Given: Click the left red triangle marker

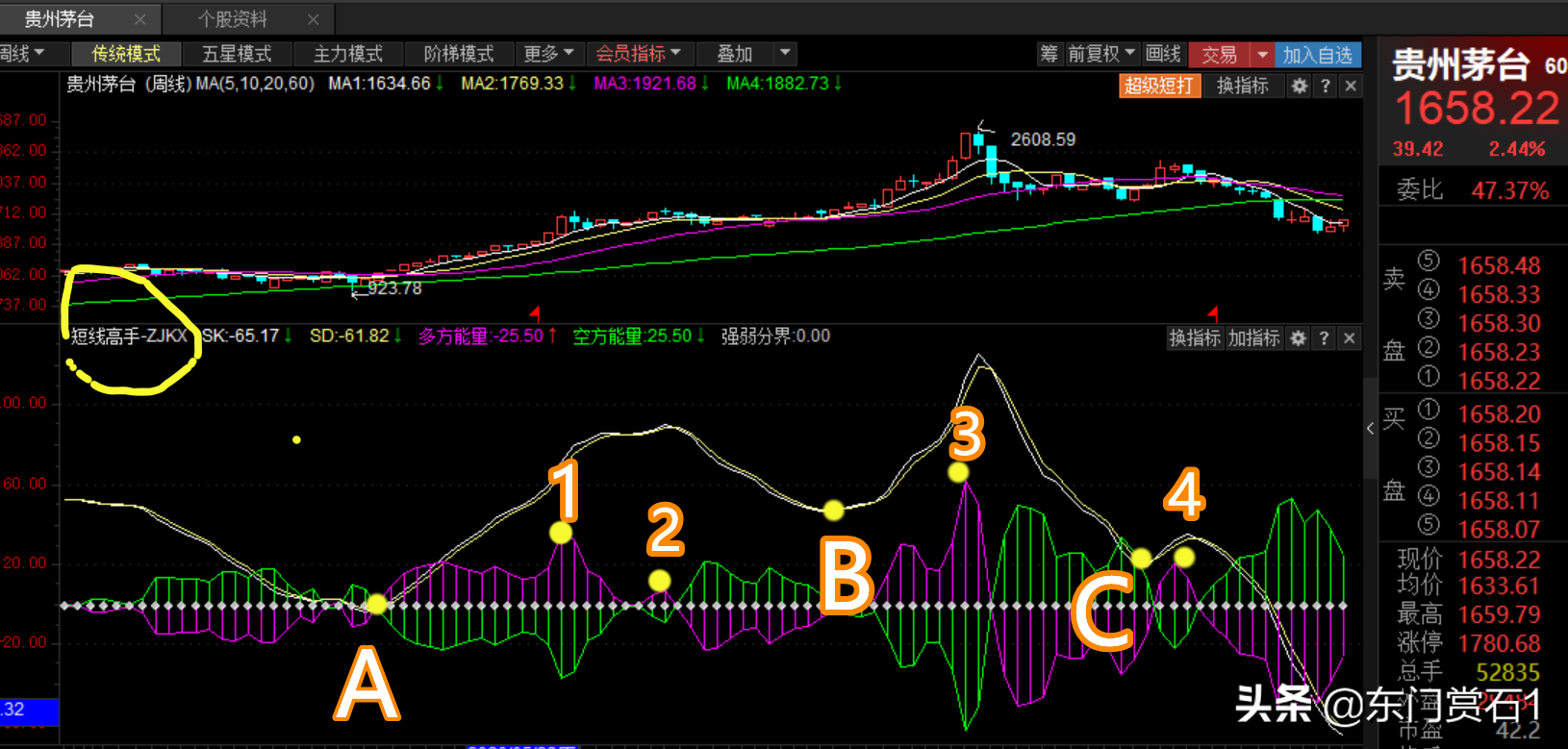Looking at the screenshot, I should (x=535, y=313).
